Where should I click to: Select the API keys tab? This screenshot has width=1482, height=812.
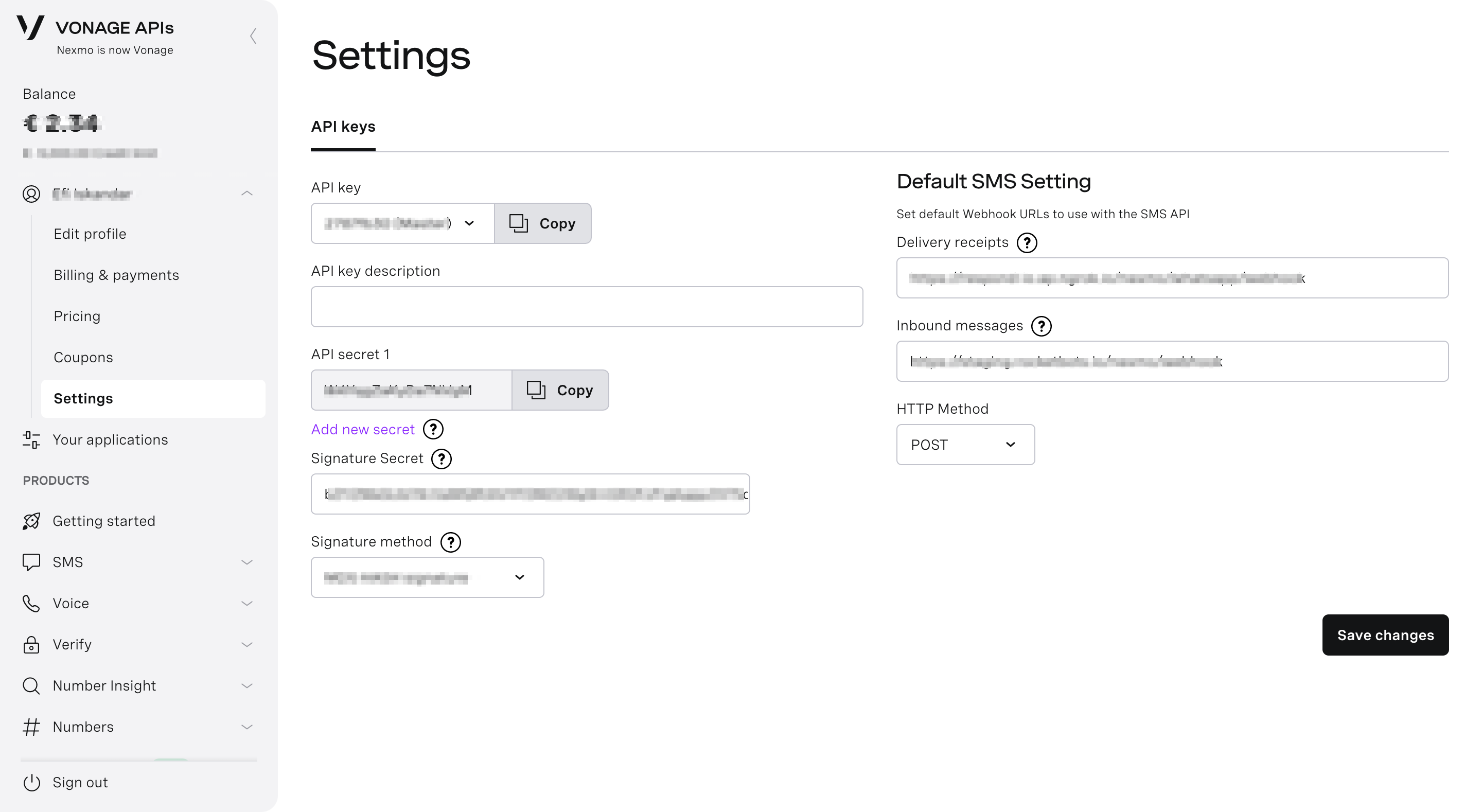(x=344, y=126)
